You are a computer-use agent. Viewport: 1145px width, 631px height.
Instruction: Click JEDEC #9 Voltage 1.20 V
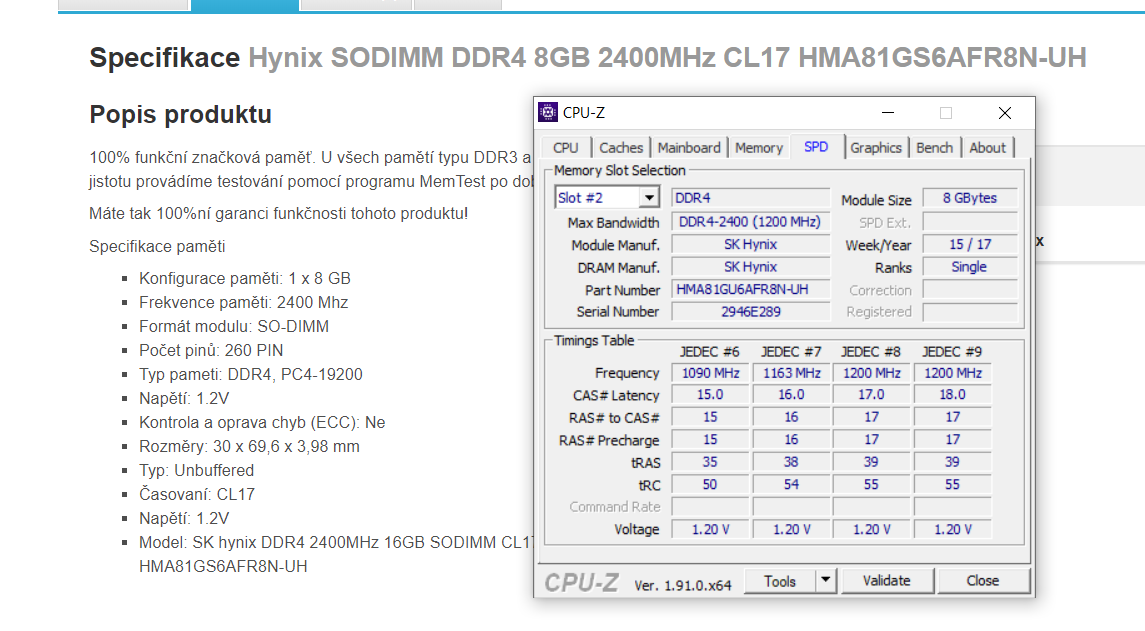click(x=952, y=529)
